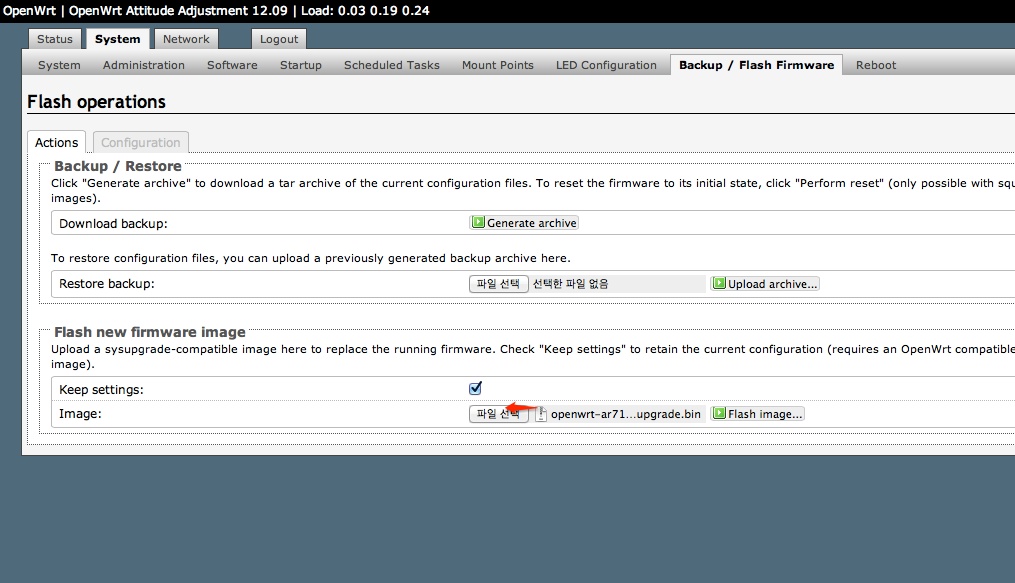Switch to the Actions tab
Image resolution: width=1015 pixels, height=583 pixels.
[56, 142]
